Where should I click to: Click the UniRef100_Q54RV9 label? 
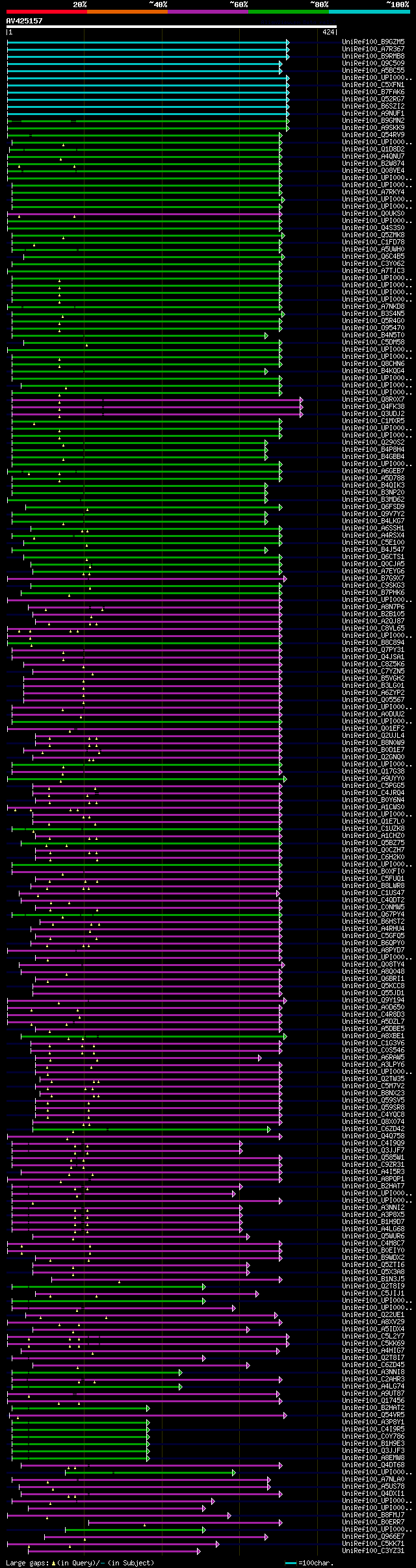pos(373,135)
